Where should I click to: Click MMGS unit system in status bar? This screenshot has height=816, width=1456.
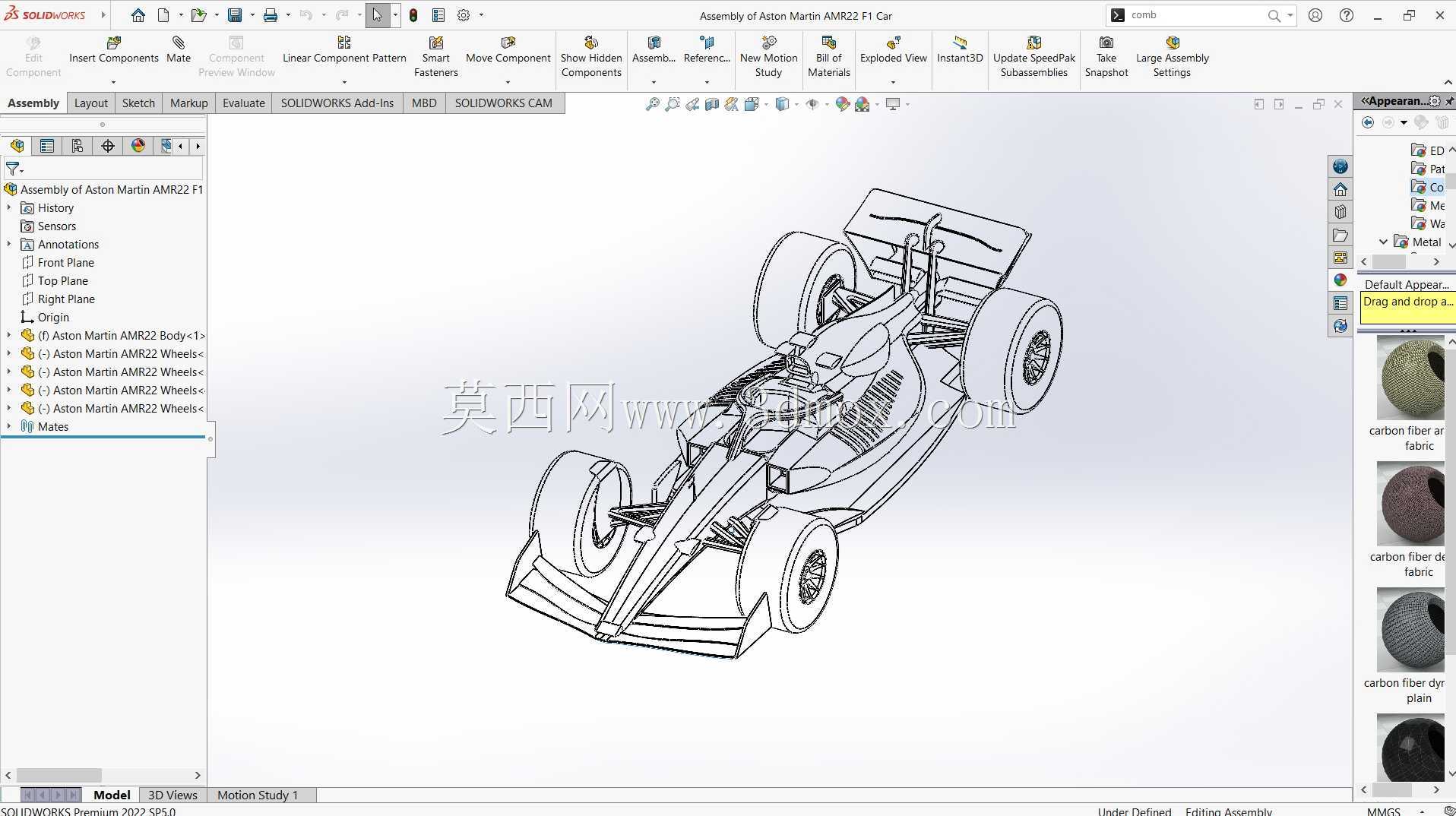point(1384,811)
